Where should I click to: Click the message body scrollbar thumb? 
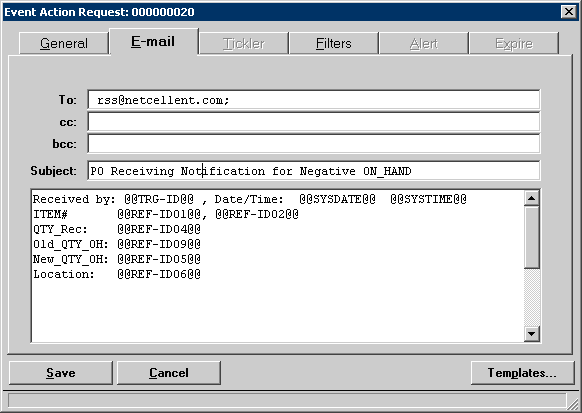[532, 237]
